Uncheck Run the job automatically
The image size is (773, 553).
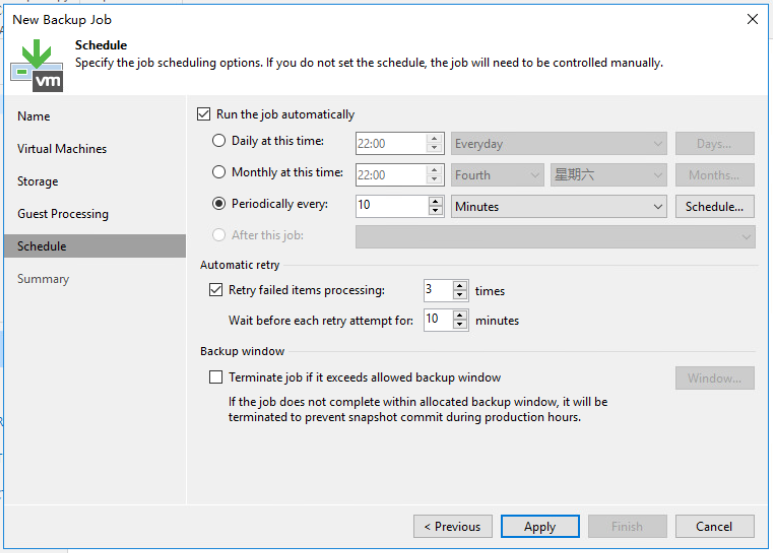pos(204,114)
